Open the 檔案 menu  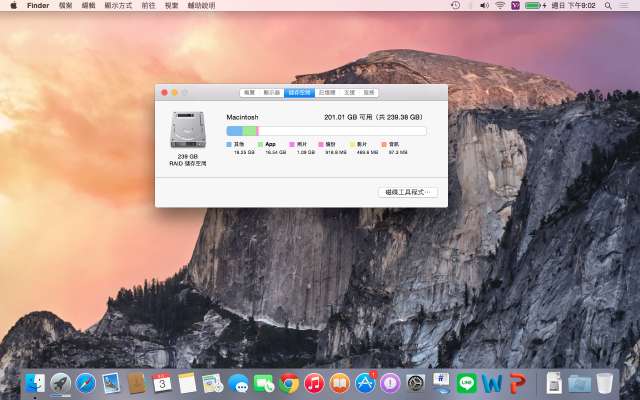(x=65, y=5)
